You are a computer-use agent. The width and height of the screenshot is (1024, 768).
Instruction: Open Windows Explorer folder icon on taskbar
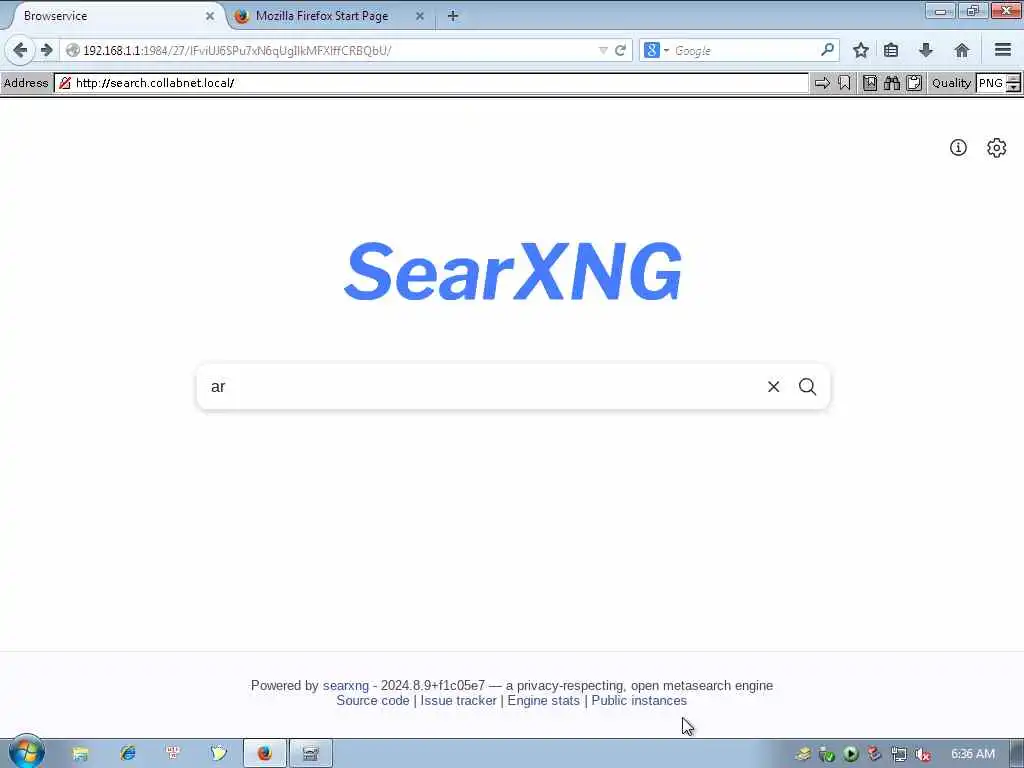click(x=80, y=754)
